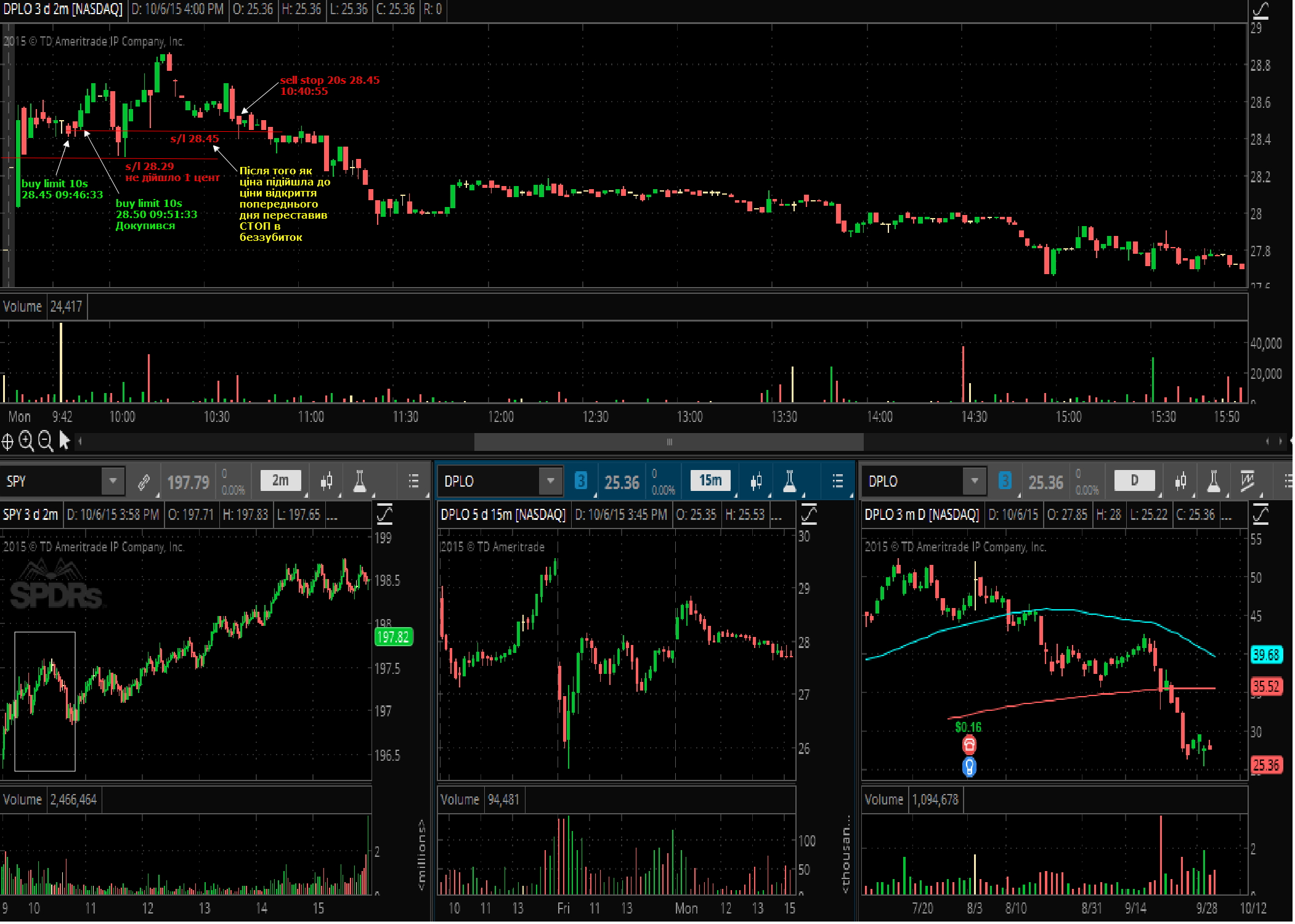Click the 'C: 25.36' close readout on the main chart
This screenshot has height=924, width=1295.
[x=396, y=9]
